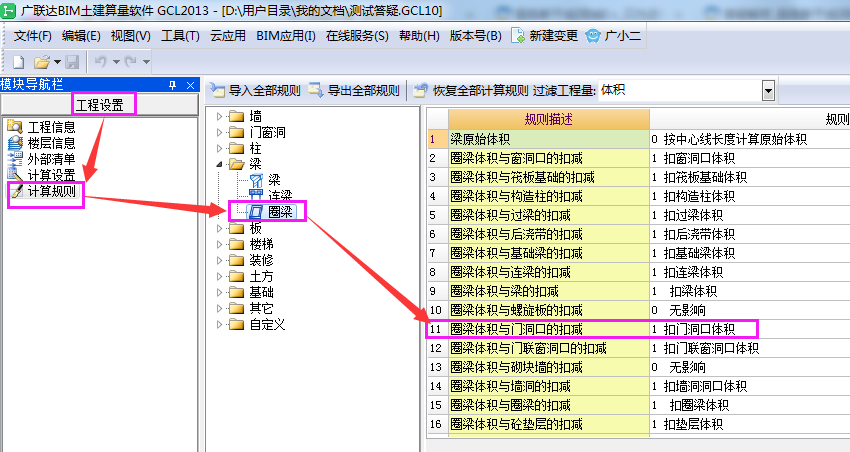Open the 在线服务(S) menu
Screen dimensions: 850x452
pos(357,36)
